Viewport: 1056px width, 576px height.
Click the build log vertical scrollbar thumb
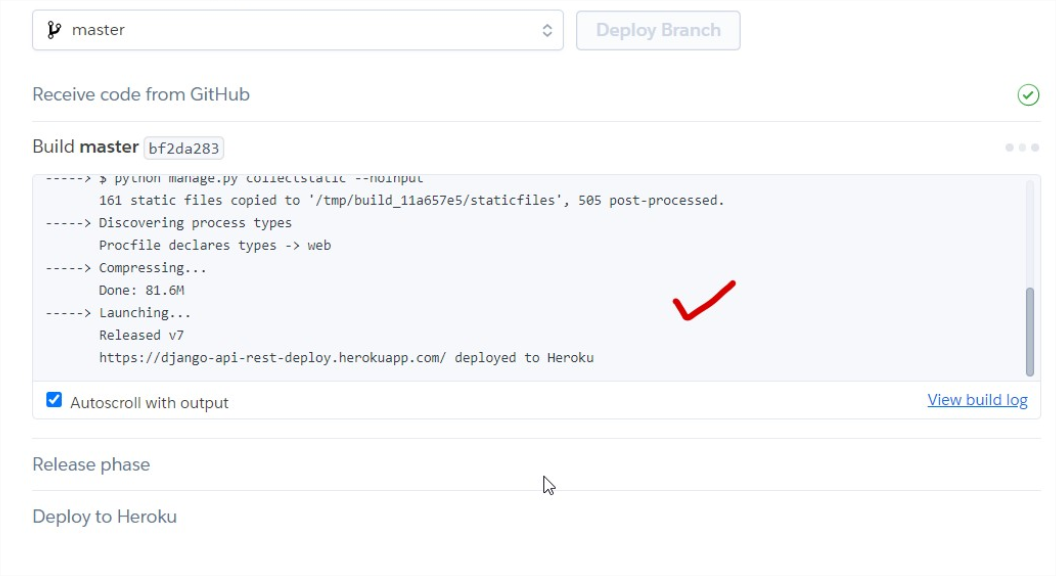(x=1030, y=332)
